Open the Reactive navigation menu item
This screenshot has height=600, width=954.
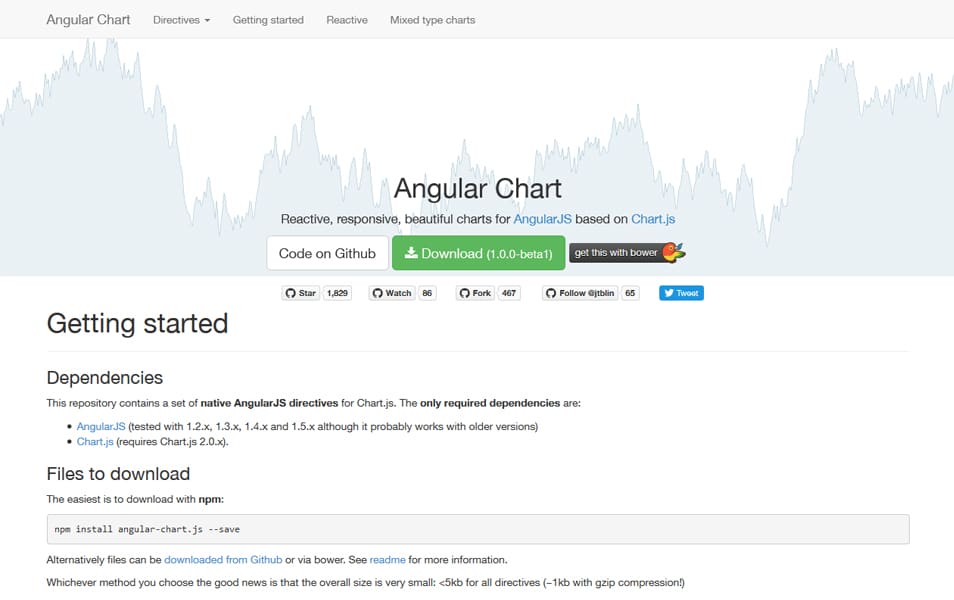346,19
